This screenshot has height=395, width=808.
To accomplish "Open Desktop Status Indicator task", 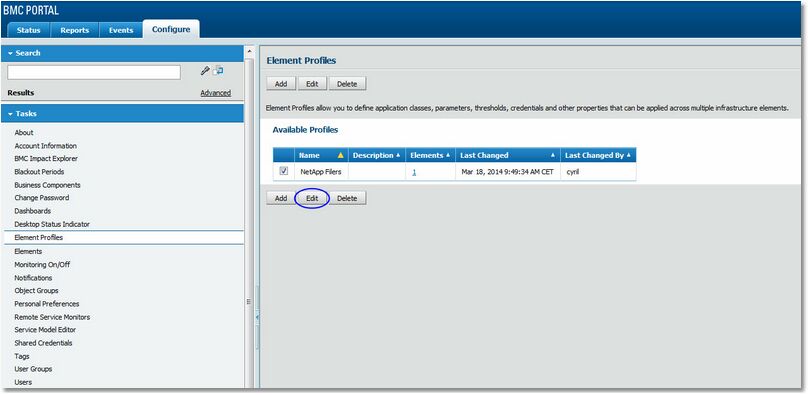I will tap(52, 225).
